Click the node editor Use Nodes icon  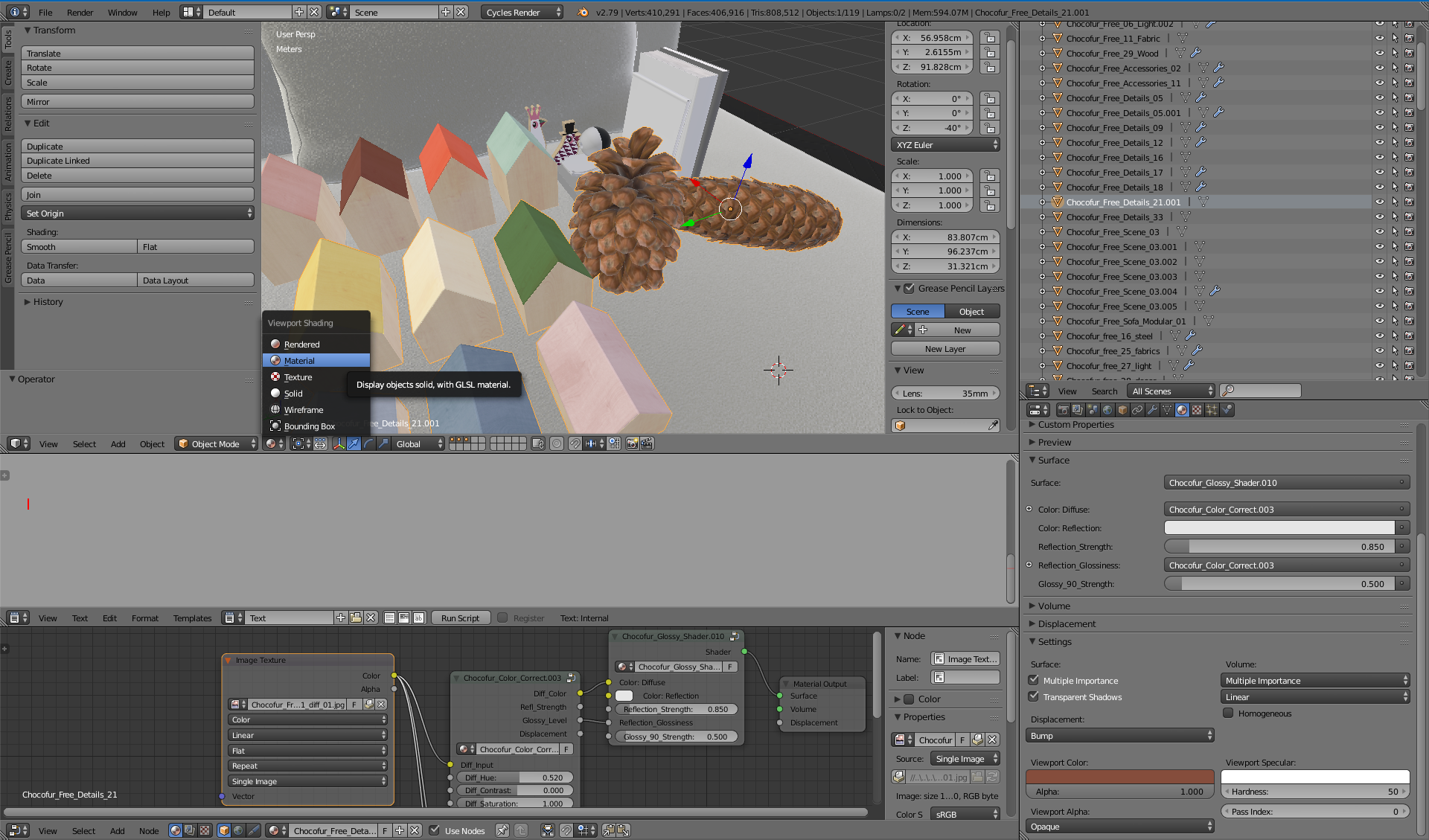point(429,830)
